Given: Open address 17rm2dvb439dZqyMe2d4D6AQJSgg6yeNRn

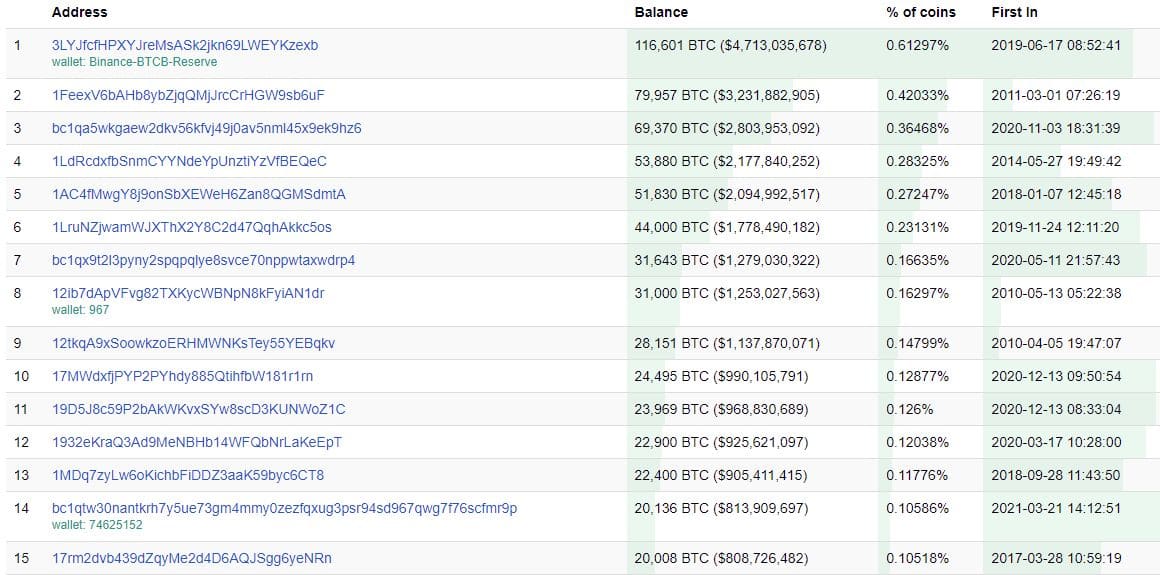Looking at the screenshot, I should (x=192, y=558).
